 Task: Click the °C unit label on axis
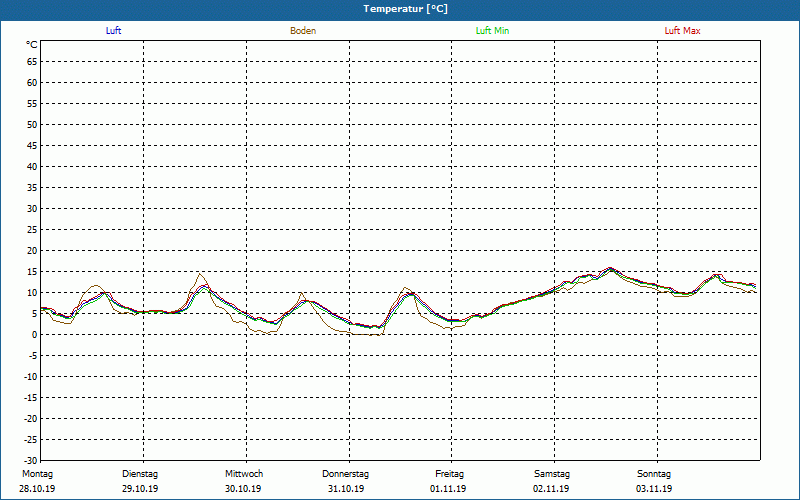tap(32, 45)
